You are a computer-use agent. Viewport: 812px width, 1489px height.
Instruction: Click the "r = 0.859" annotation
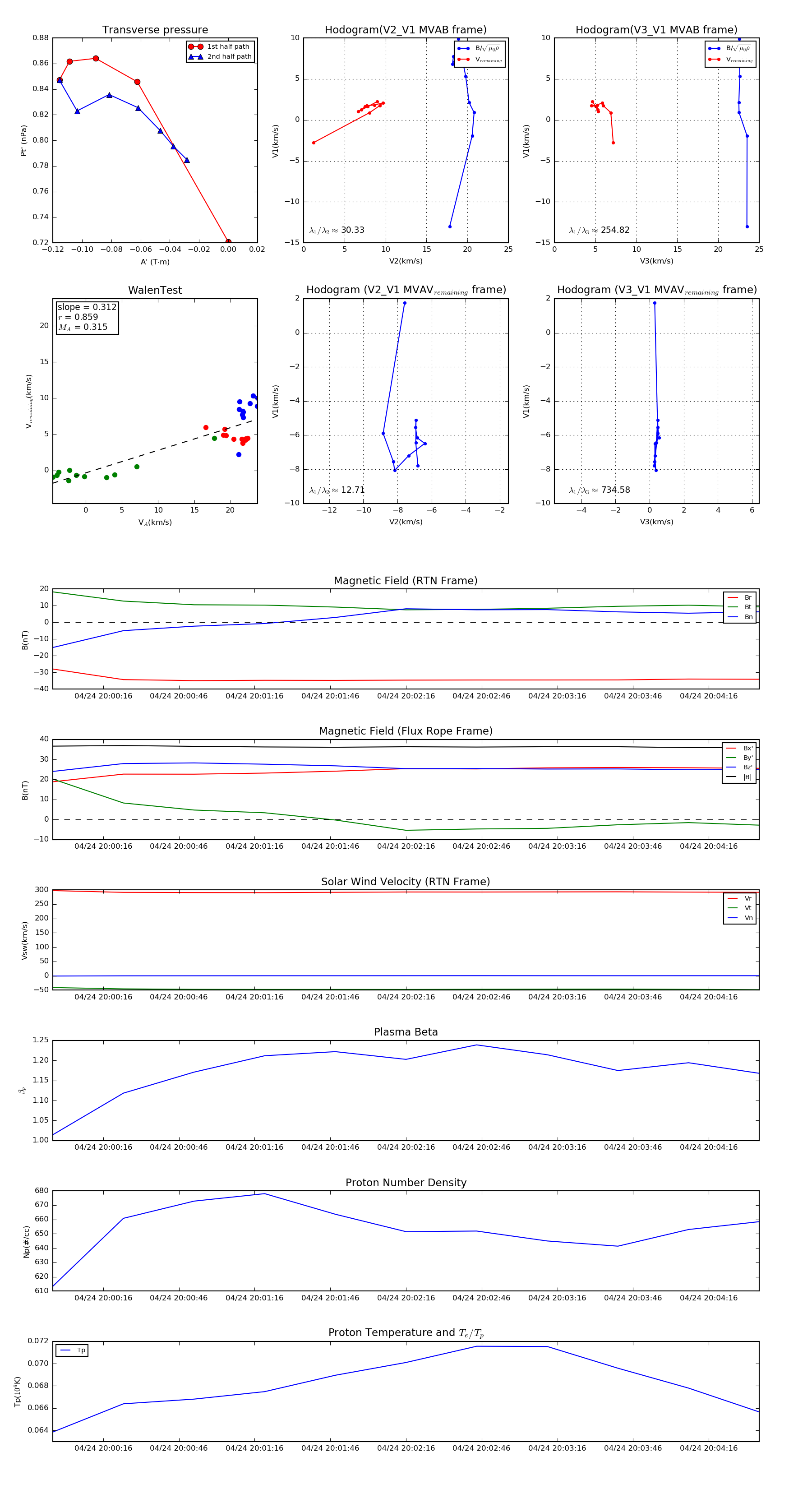pos(78,317)
